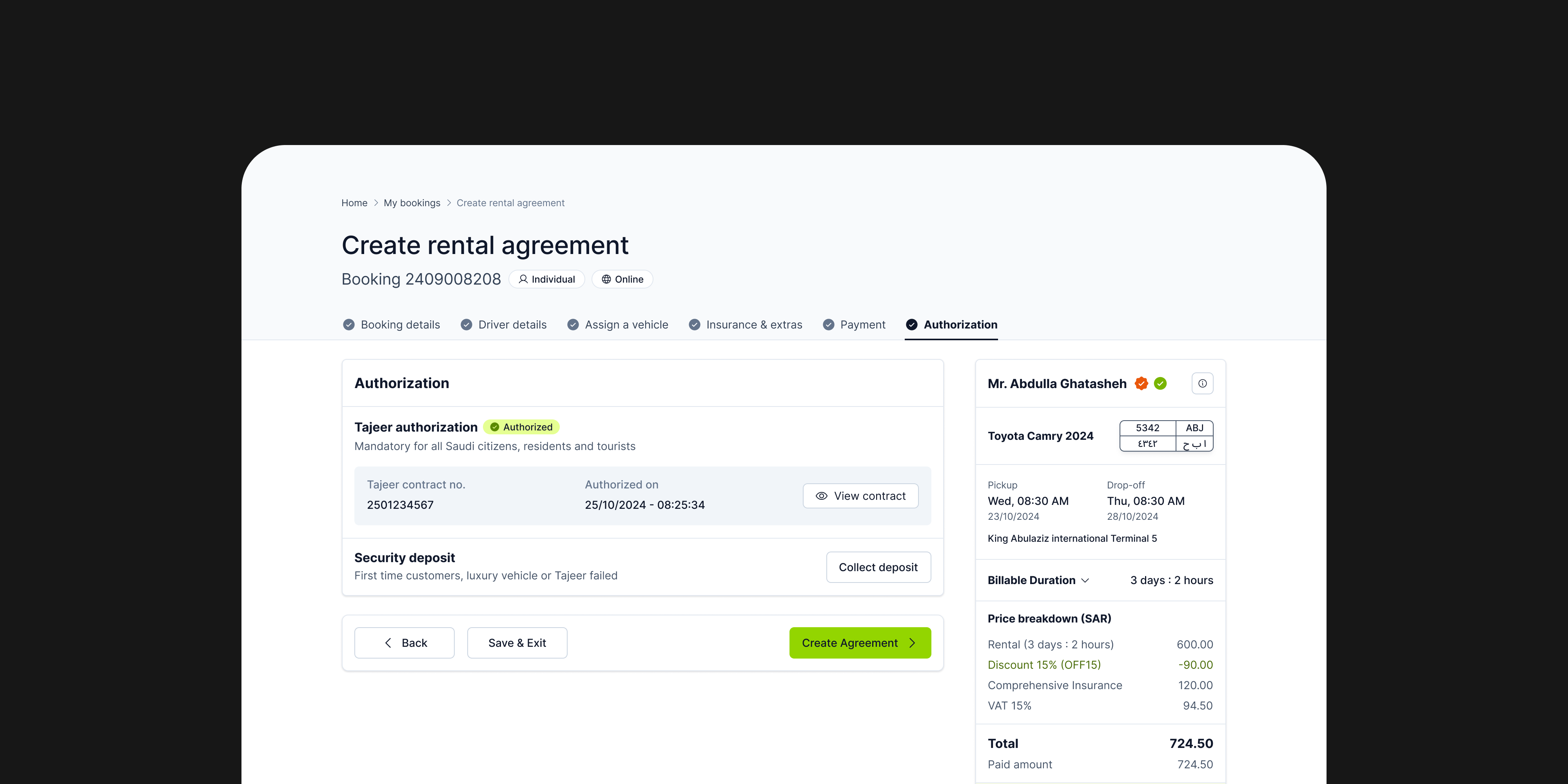The image size is (1568, 784).
Task: Click arrow on Create Agreement button
Action: point(912,643)
